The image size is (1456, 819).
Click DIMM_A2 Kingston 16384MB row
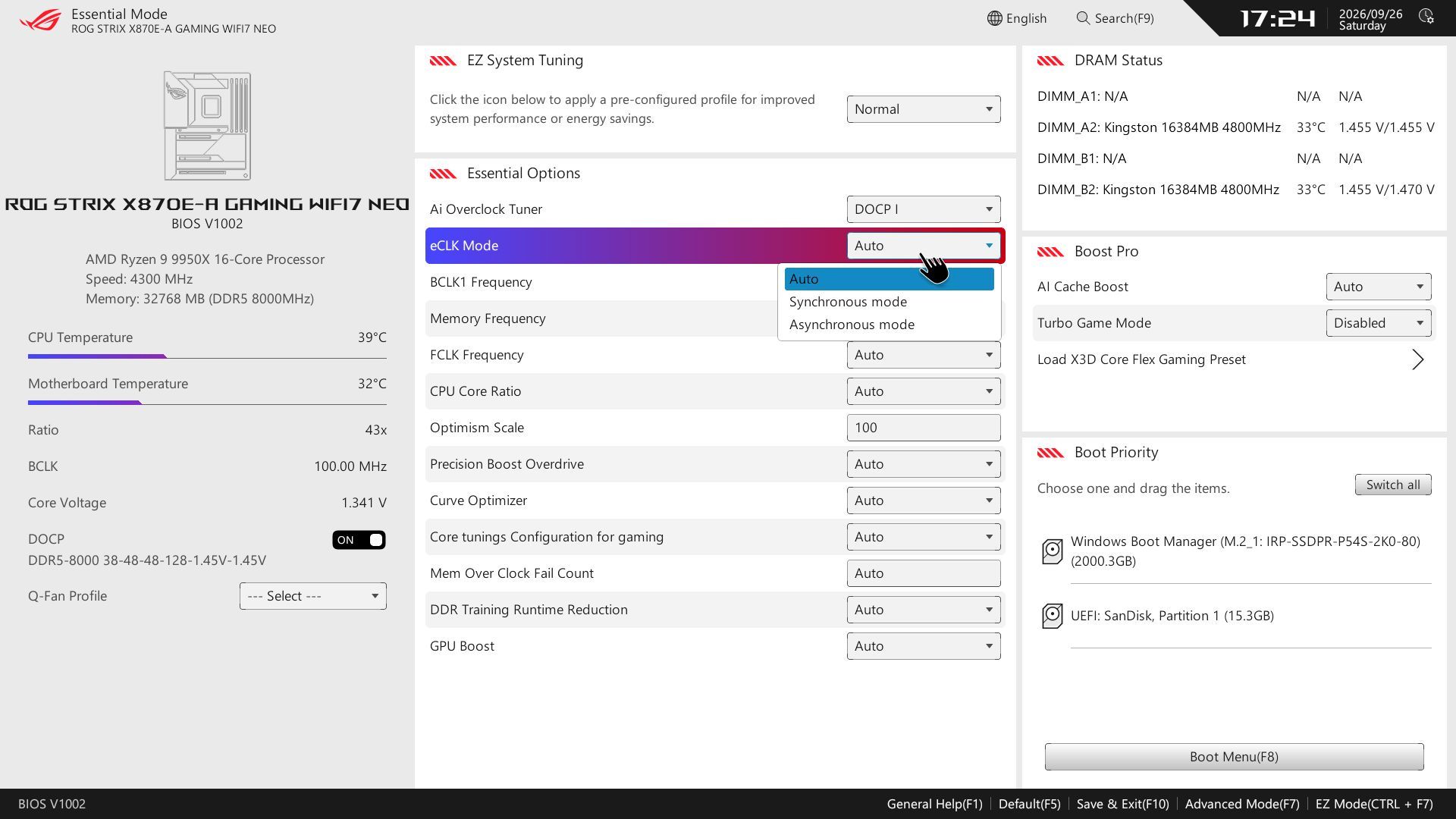pyautogui.click(x=1236, y=127)
